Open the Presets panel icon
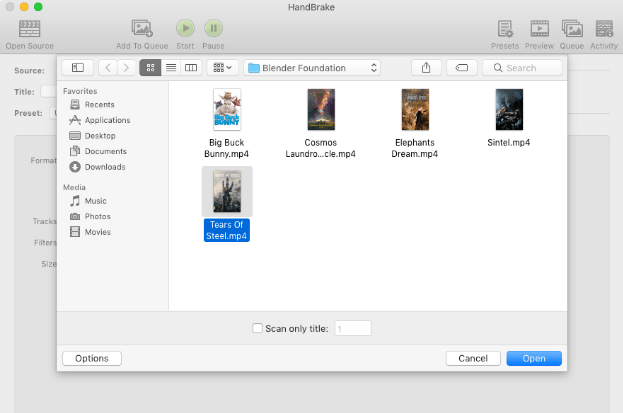Viewport: 623px width, 413px height. click(505, 29)
